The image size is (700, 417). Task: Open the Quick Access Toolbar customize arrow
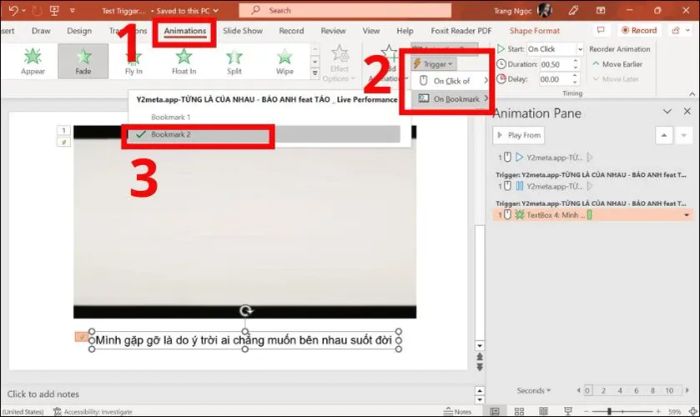[72, 10]
